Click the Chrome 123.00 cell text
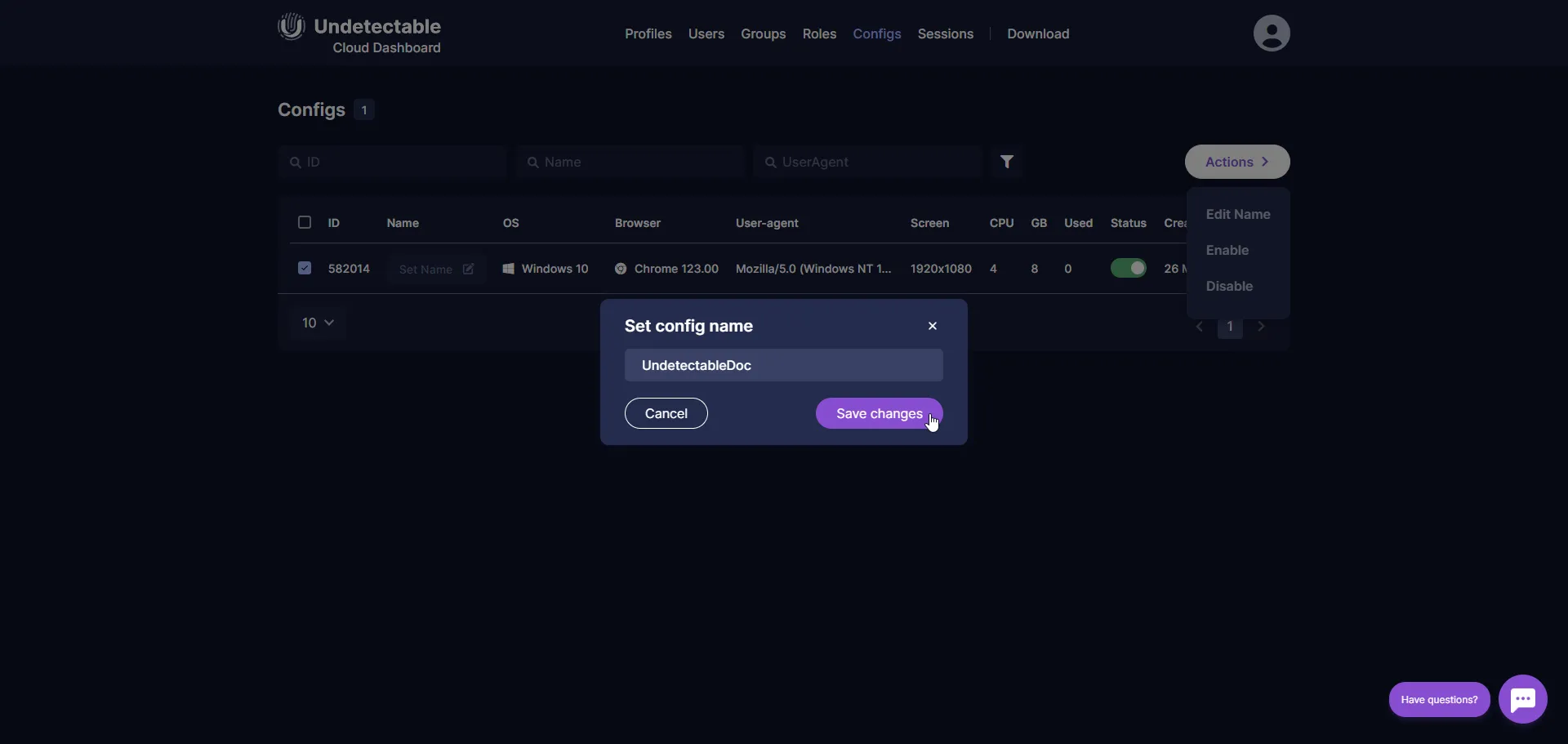 [676, 269]
